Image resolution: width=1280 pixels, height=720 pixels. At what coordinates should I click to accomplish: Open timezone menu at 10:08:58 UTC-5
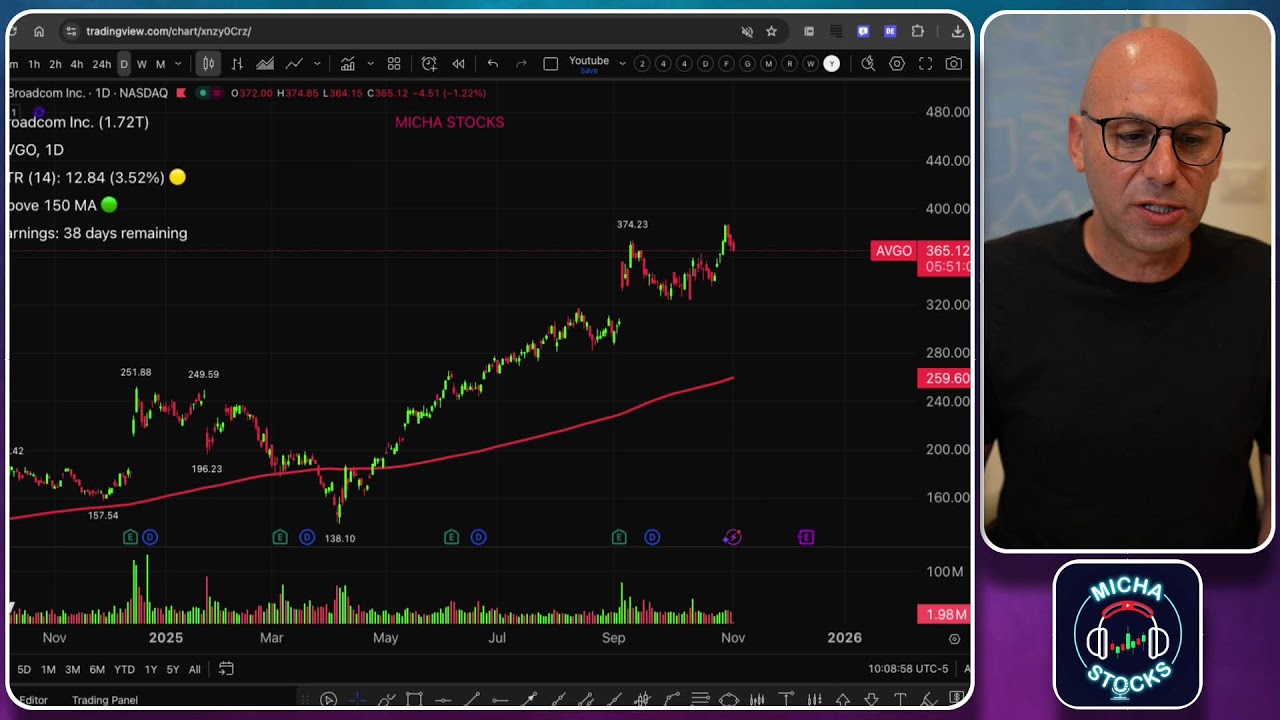(x=908, y=669)
